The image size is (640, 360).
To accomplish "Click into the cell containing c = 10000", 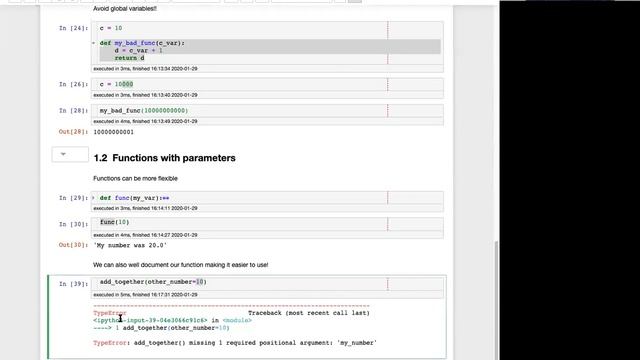I will pyautogui.click(x=267, y=84).
